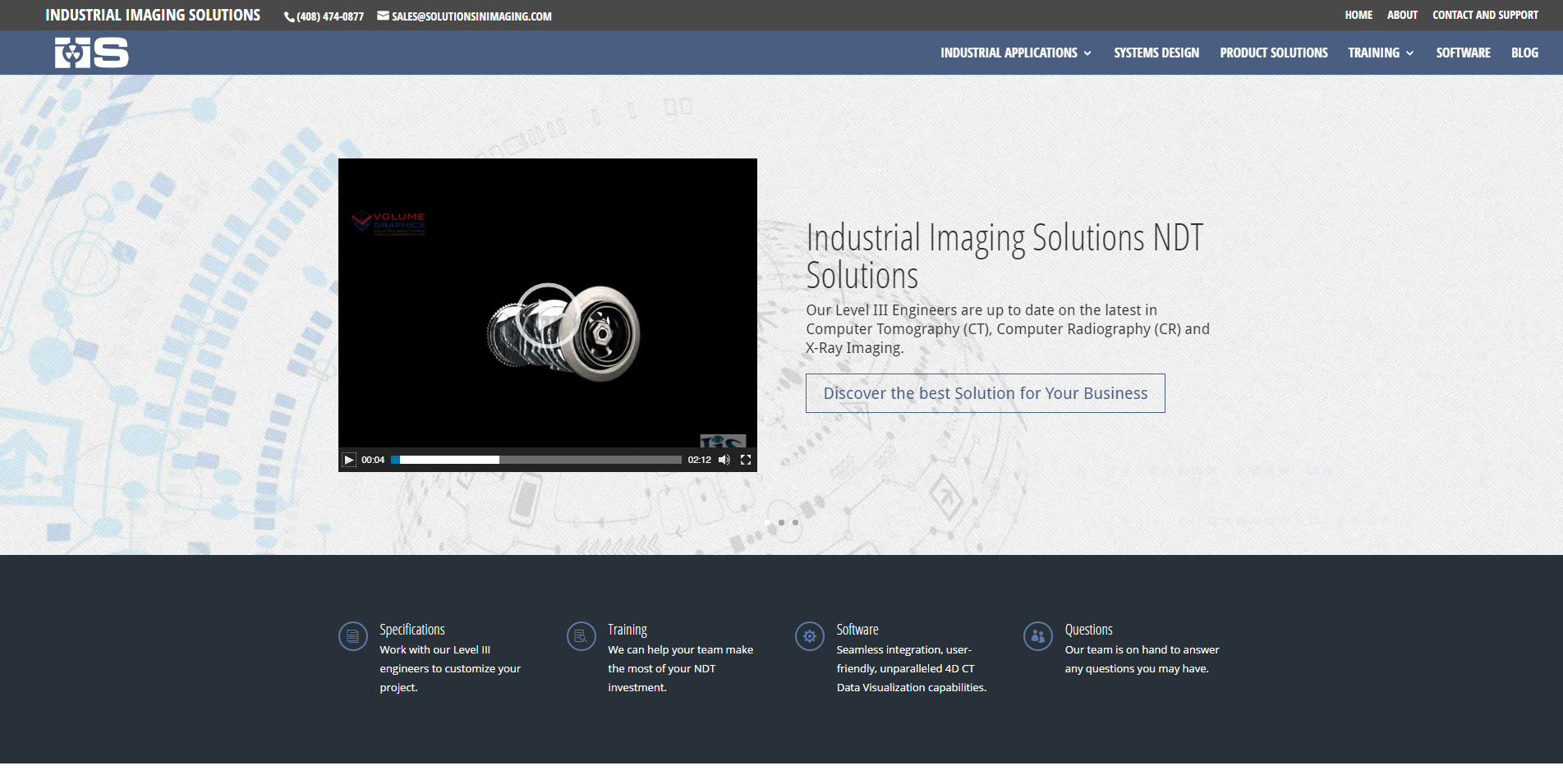Click the envelope email icon
This screenshot has width=1563, height=784.
pos(383,16)
